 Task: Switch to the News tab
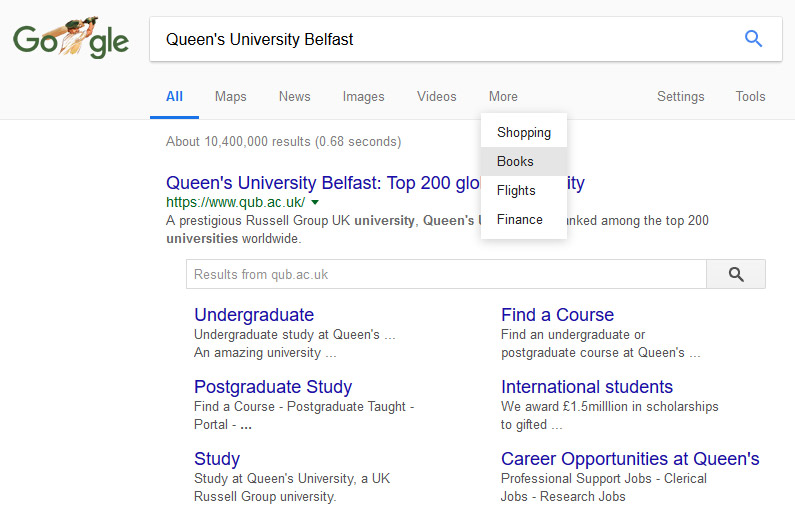tap(295, 96)
